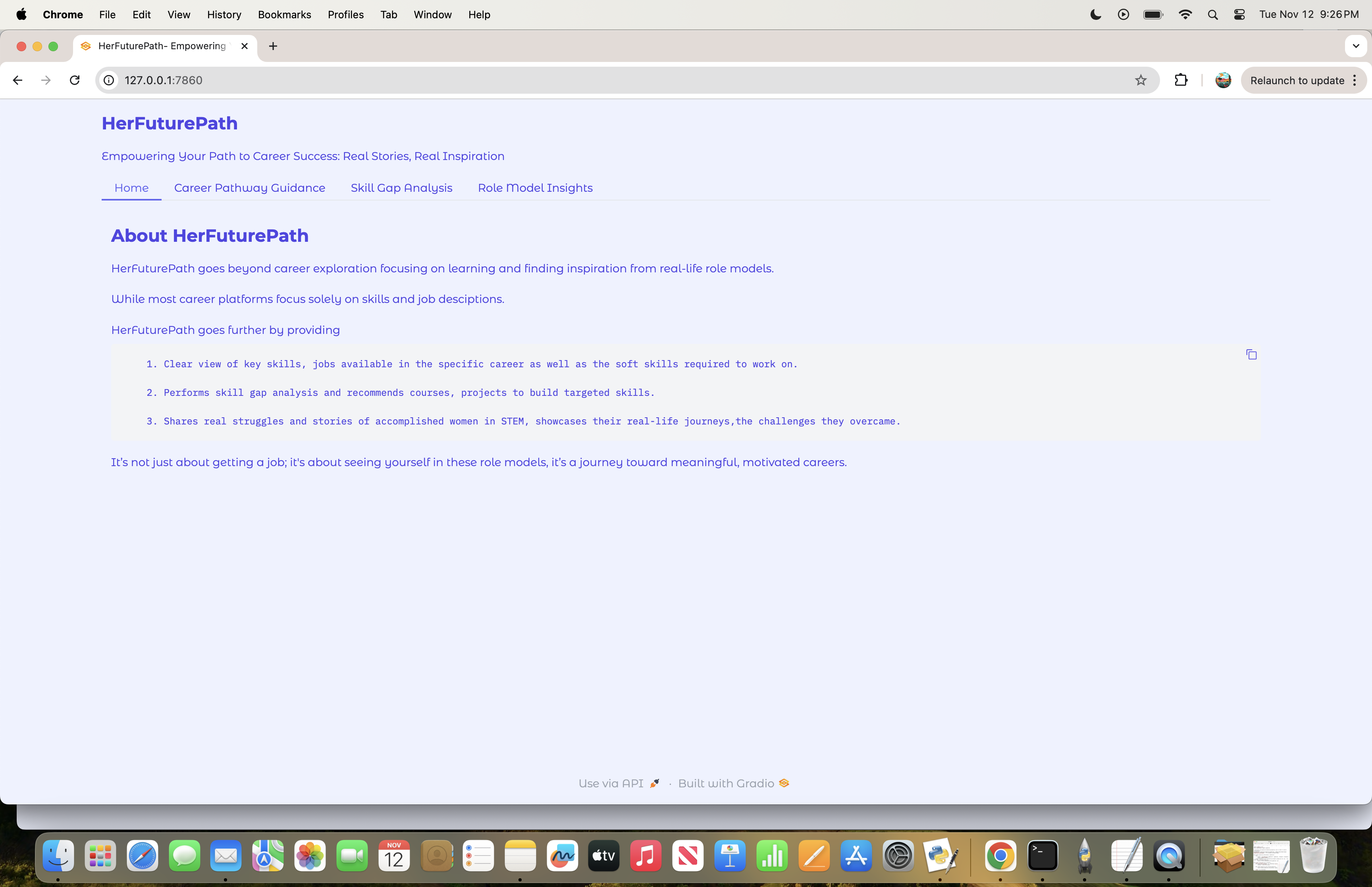
Task: View site information icon in the address bar
Action: (109, 80)
